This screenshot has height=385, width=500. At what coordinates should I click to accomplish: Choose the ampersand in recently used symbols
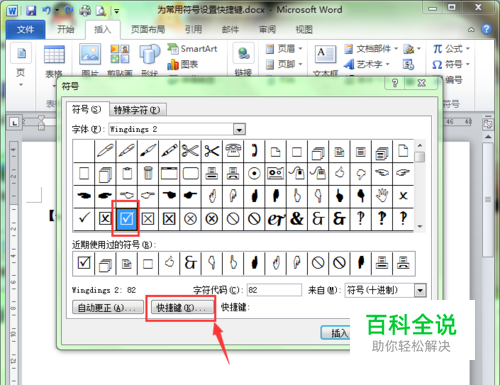pyautogui.click(x=190, y=263)
